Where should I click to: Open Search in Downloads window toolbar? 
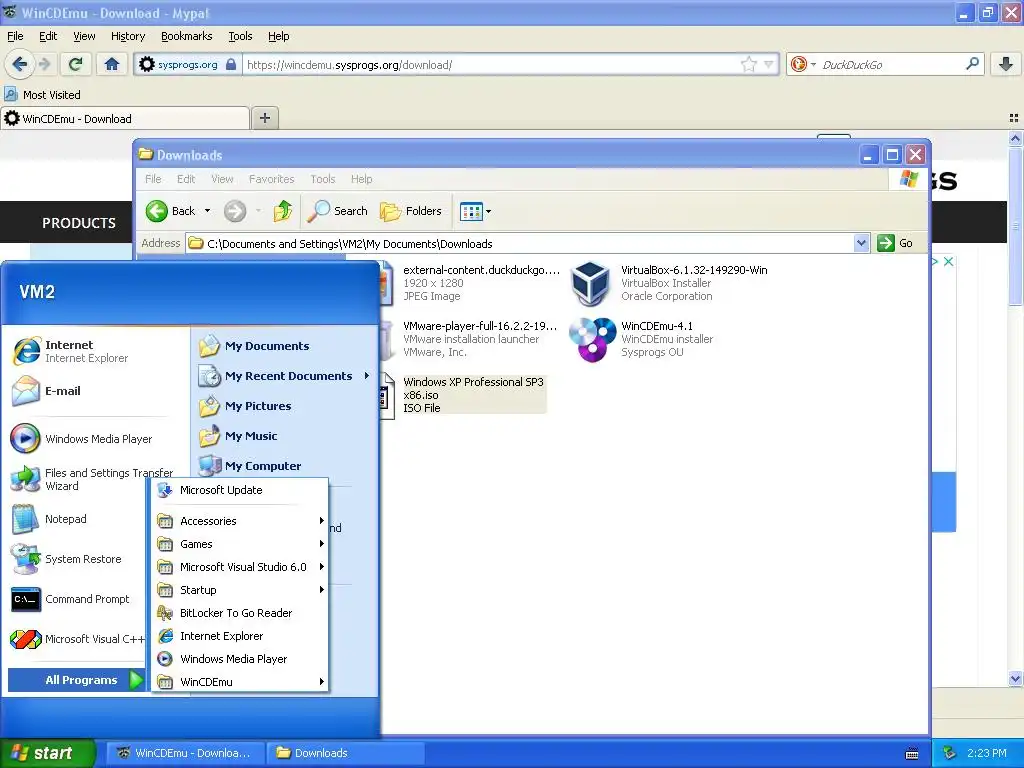338,211
